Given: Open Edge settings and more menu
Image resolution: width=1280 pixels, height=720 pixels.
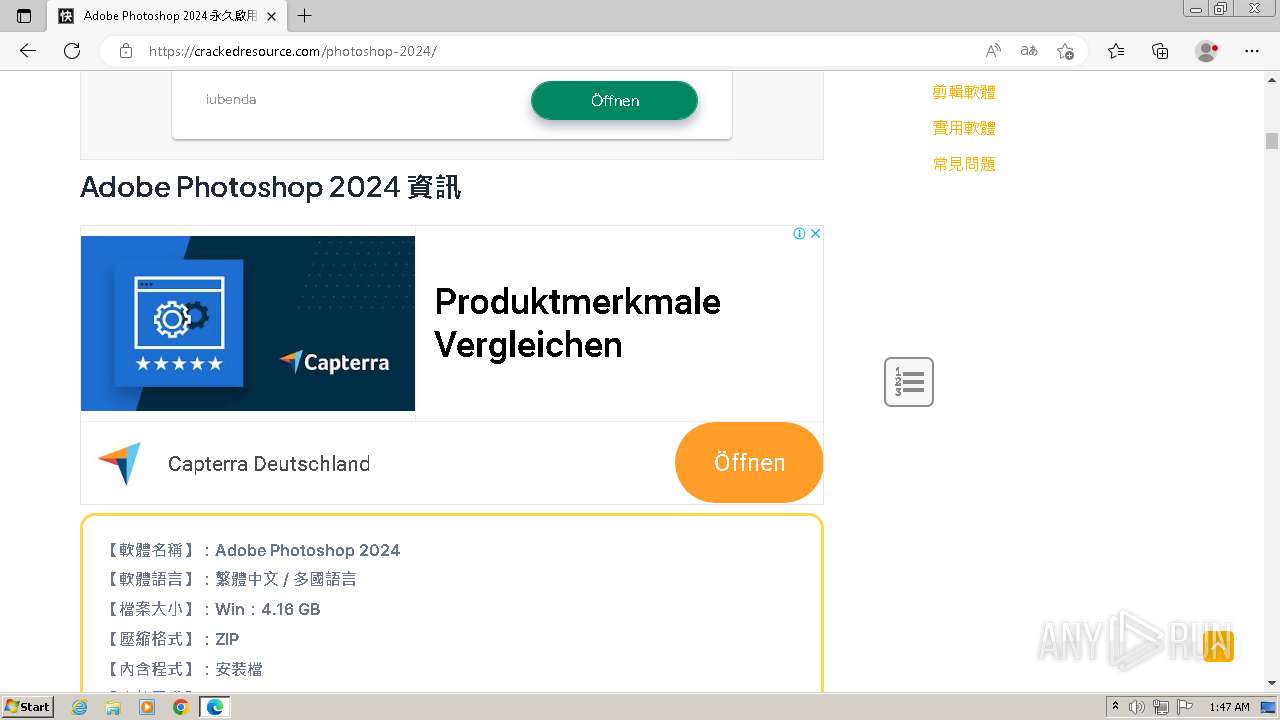Looking at the screenshot, I should pyautogui.click(x=1252, y=51).
